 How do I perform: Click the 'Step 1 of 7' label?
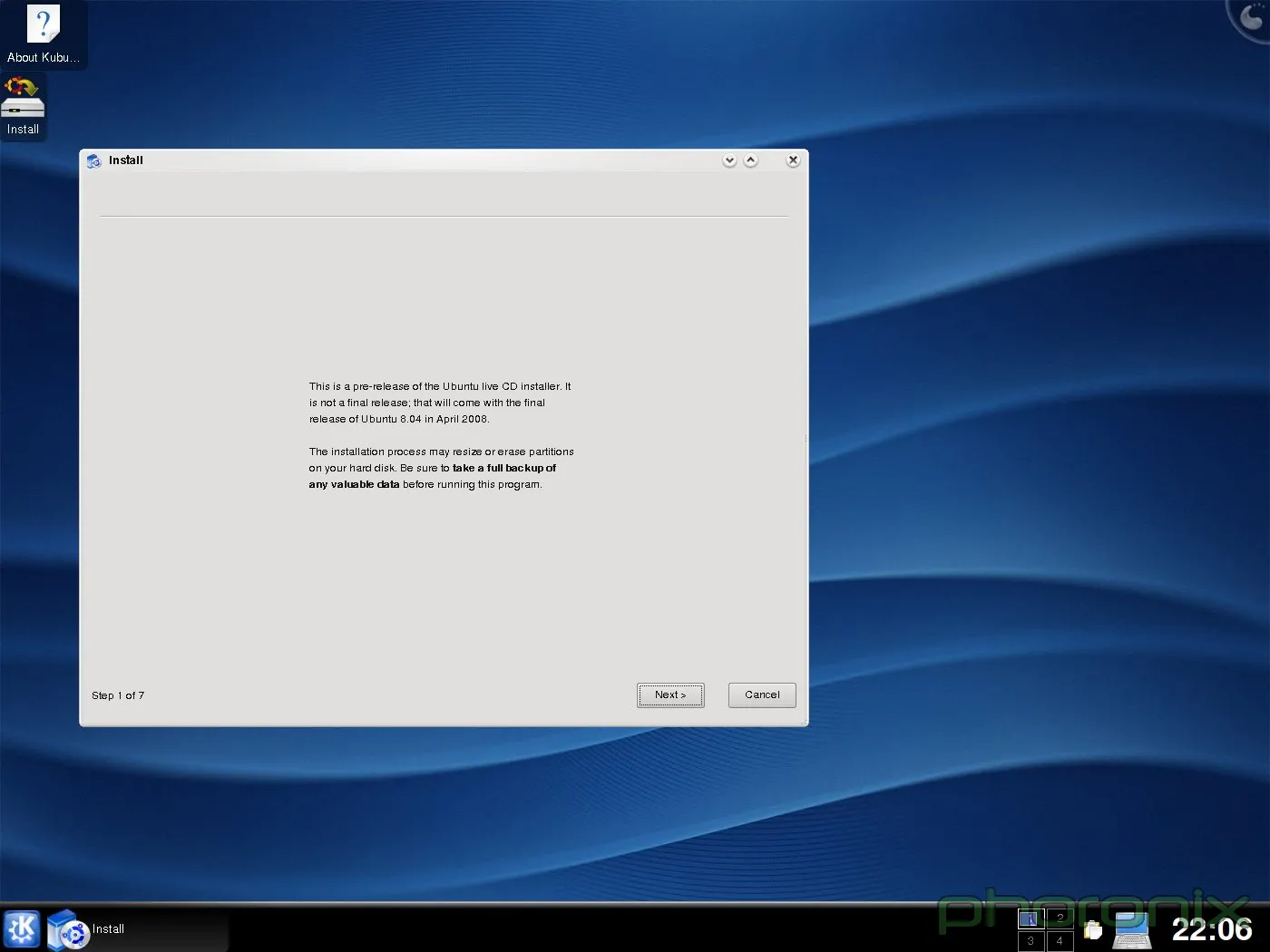(118, 695)
